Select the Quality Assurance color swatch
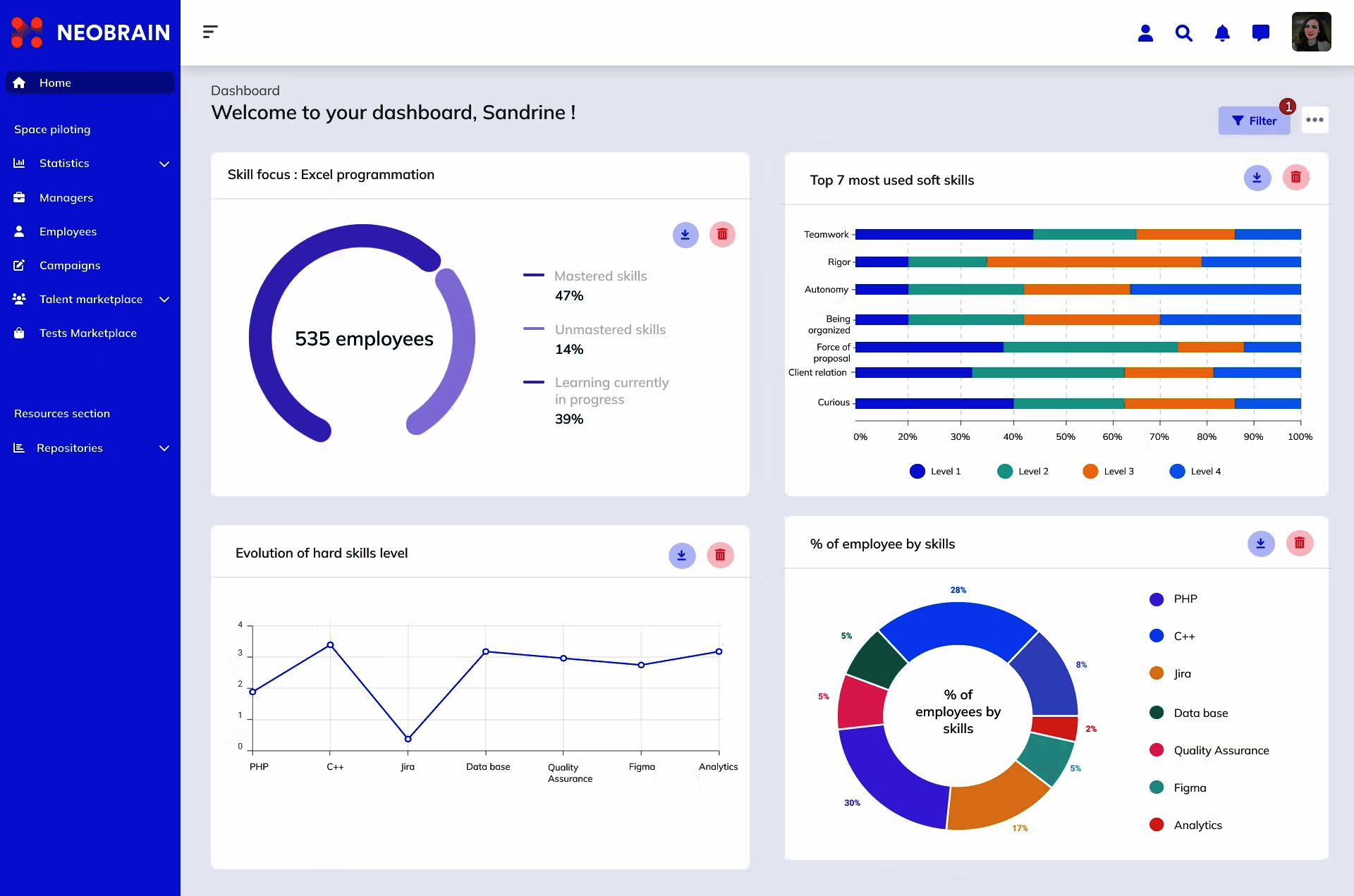 (x=1156, y=750)
